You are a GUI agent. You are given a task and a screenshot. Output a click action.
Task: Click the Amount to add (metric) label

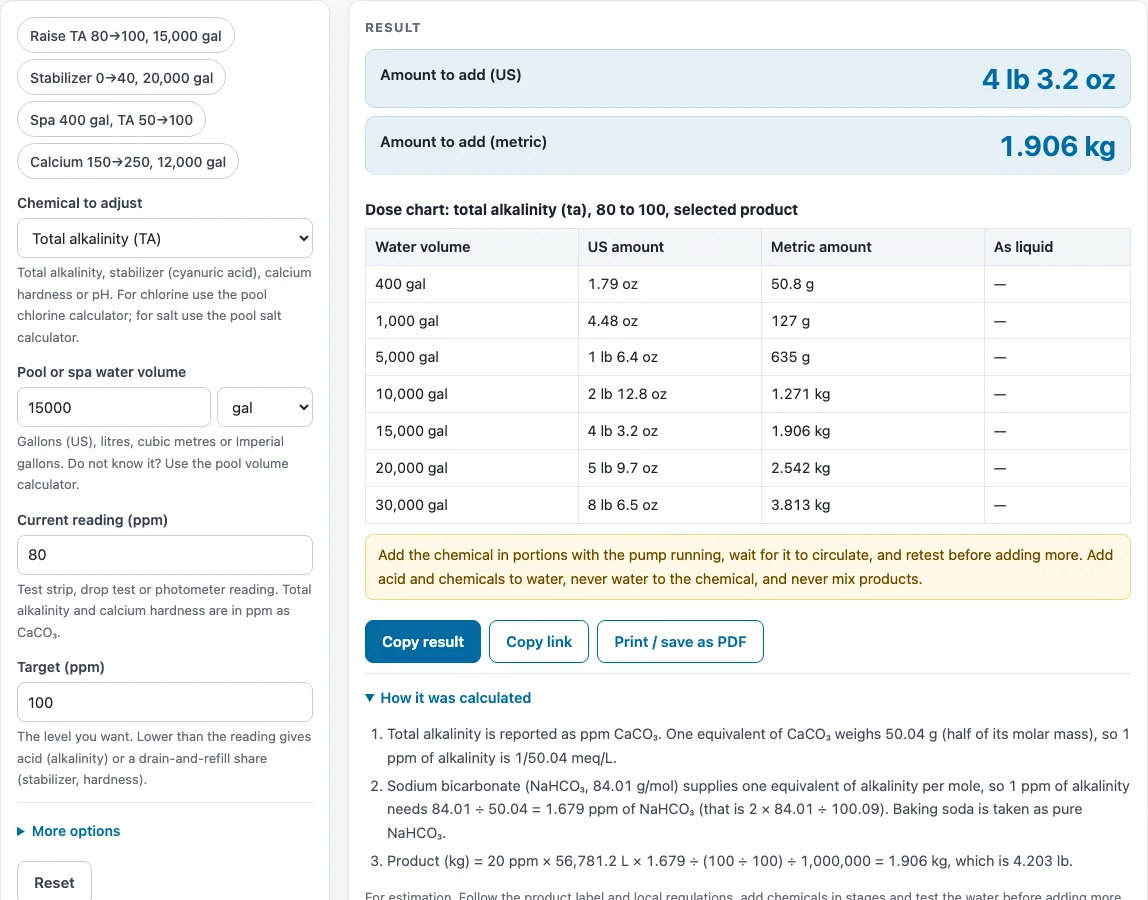click(463, 142)
